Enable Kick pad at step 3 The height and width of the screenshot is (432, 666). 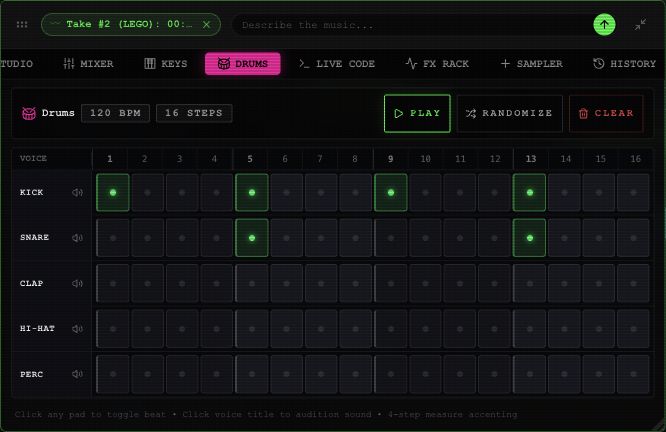(182, 192)
